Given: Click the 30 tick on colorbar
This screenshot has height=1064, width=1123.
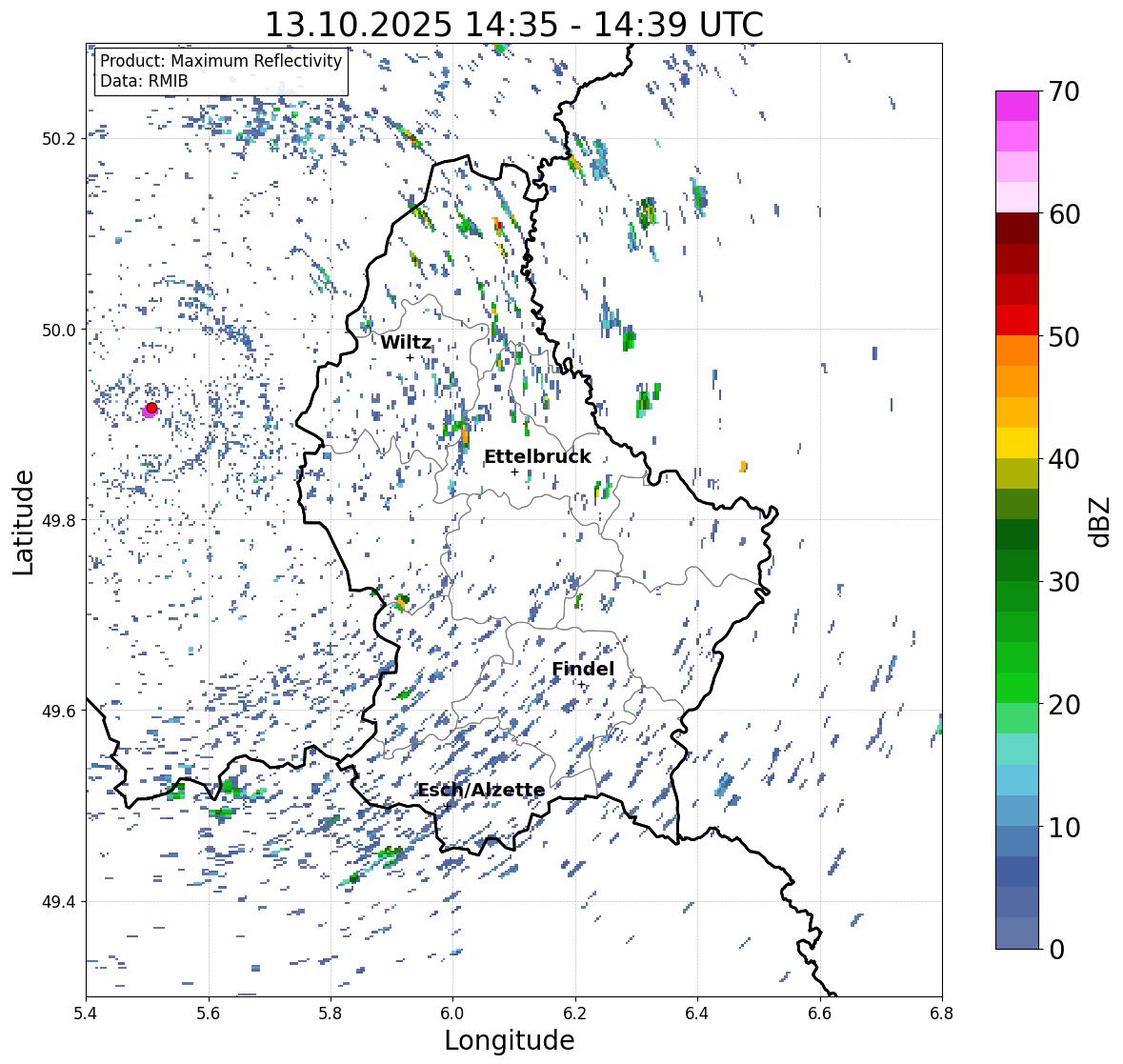Looking at the screenshot, I should (1064, 581).
